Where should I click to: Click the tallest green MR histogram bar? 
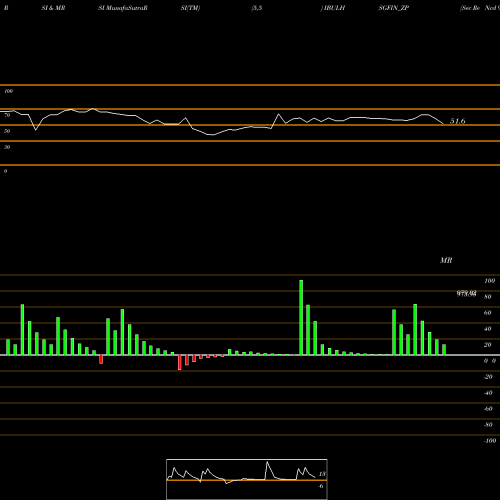coord(301,318)
